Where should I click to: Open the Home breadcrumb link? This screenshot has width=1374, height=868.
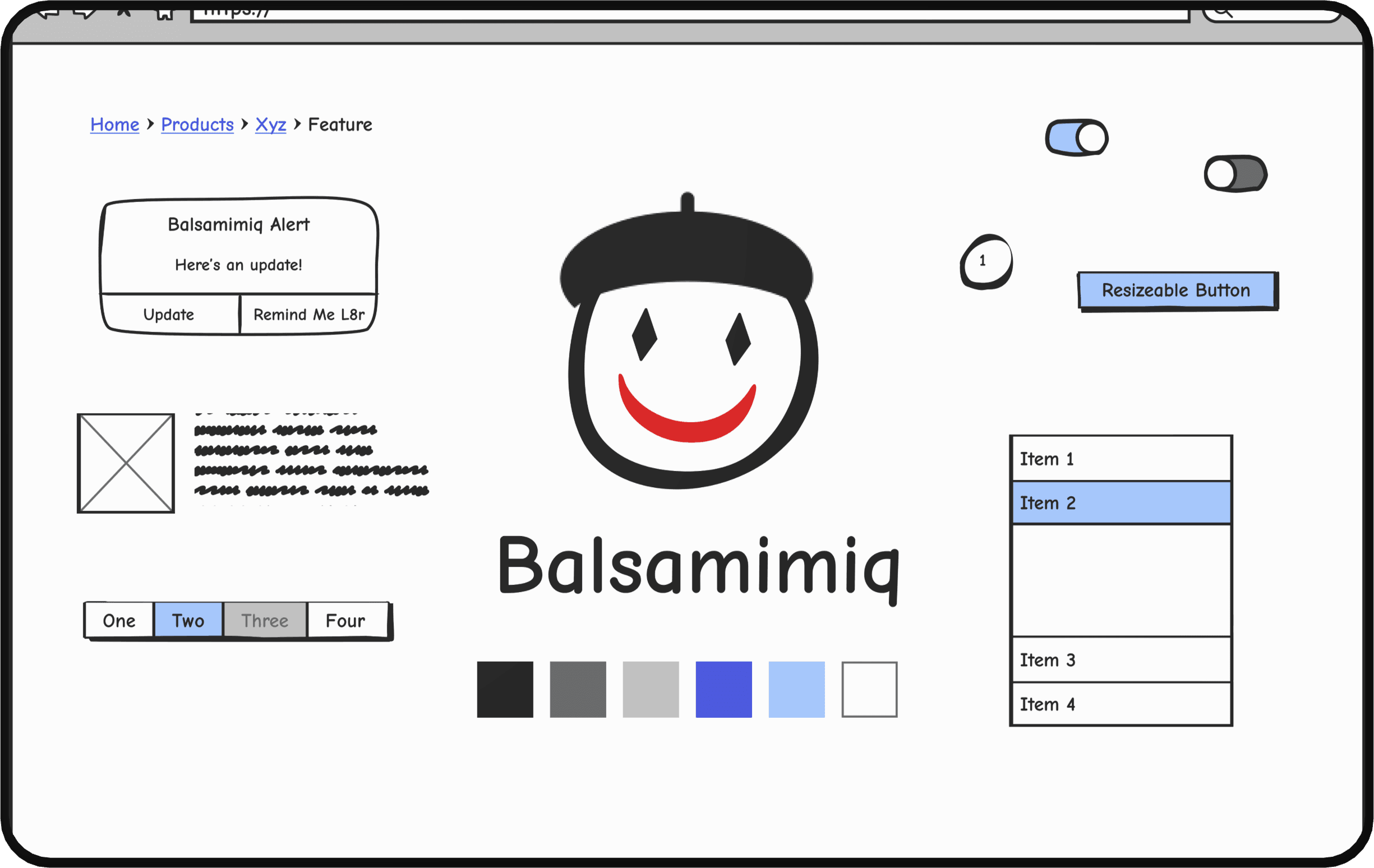115,124
